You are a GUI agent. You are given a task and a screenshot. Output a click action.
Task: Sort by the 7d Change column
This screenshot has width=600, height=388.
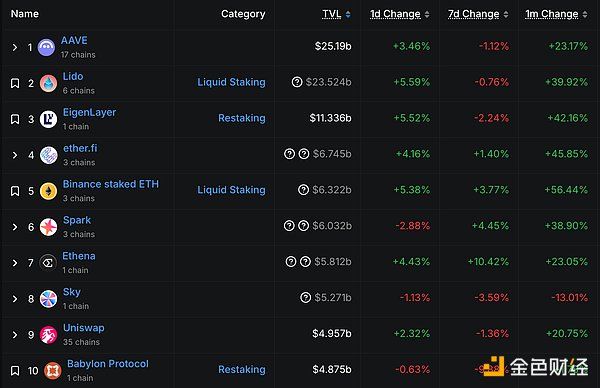(473, 14)
